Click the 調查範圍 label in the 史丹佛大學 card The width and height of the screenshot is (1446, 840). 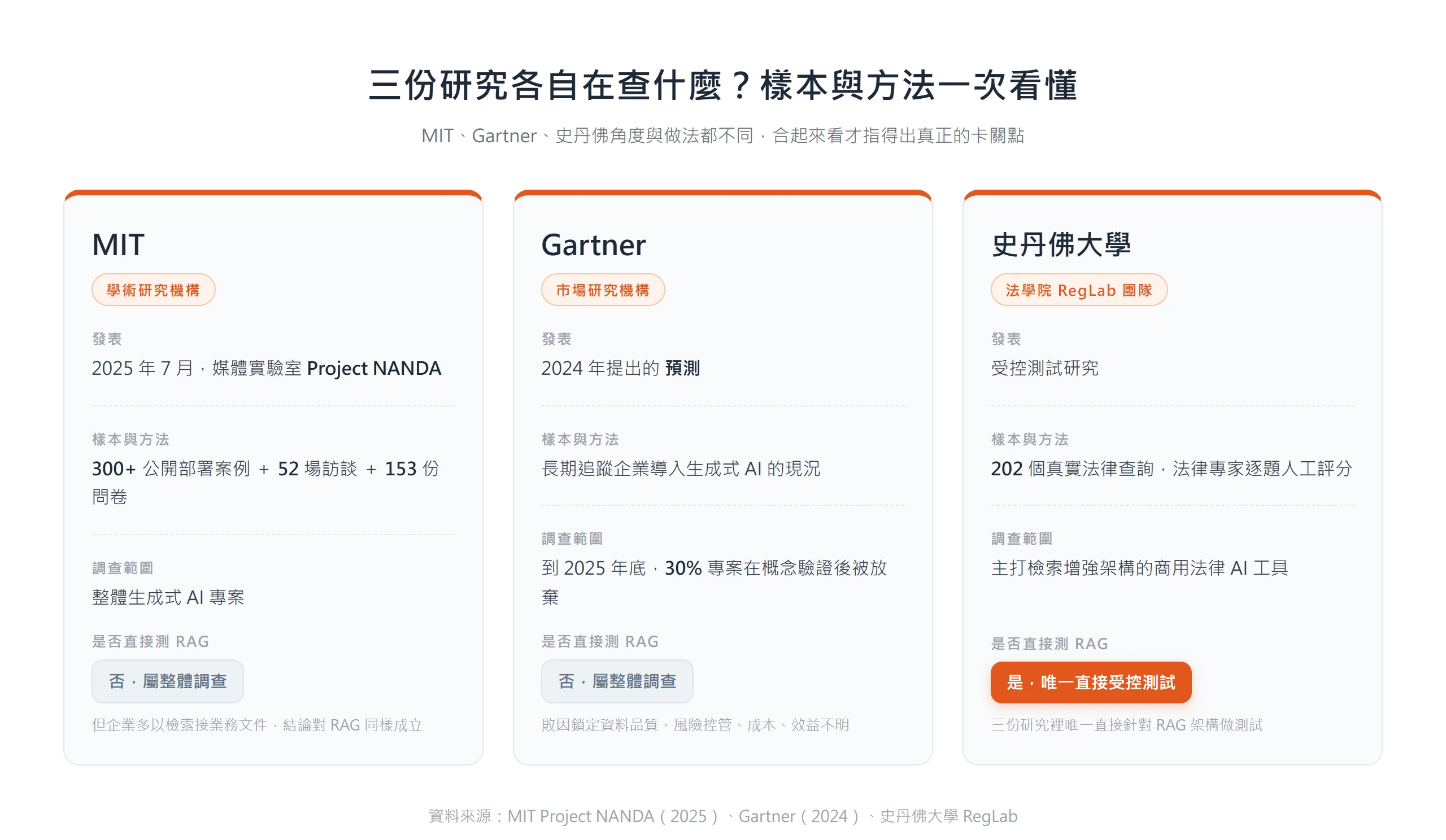click(1021, 539)
